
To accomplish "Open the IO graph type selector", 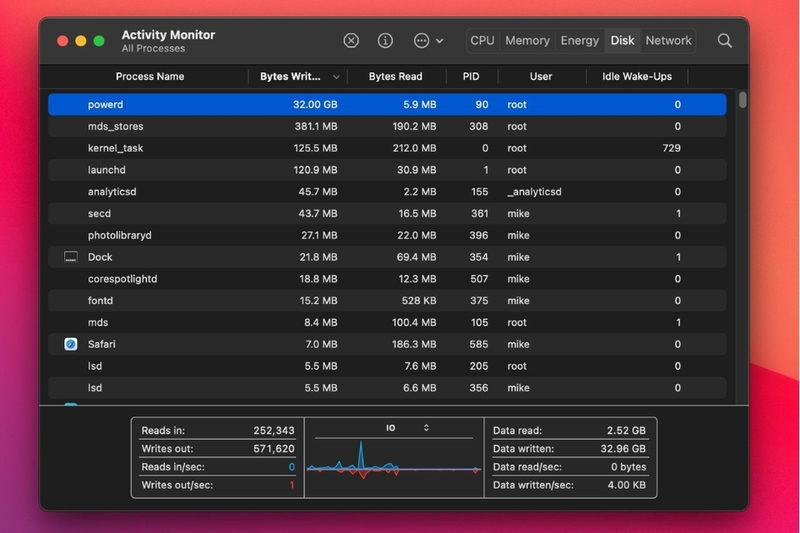I will coord(426,428).
